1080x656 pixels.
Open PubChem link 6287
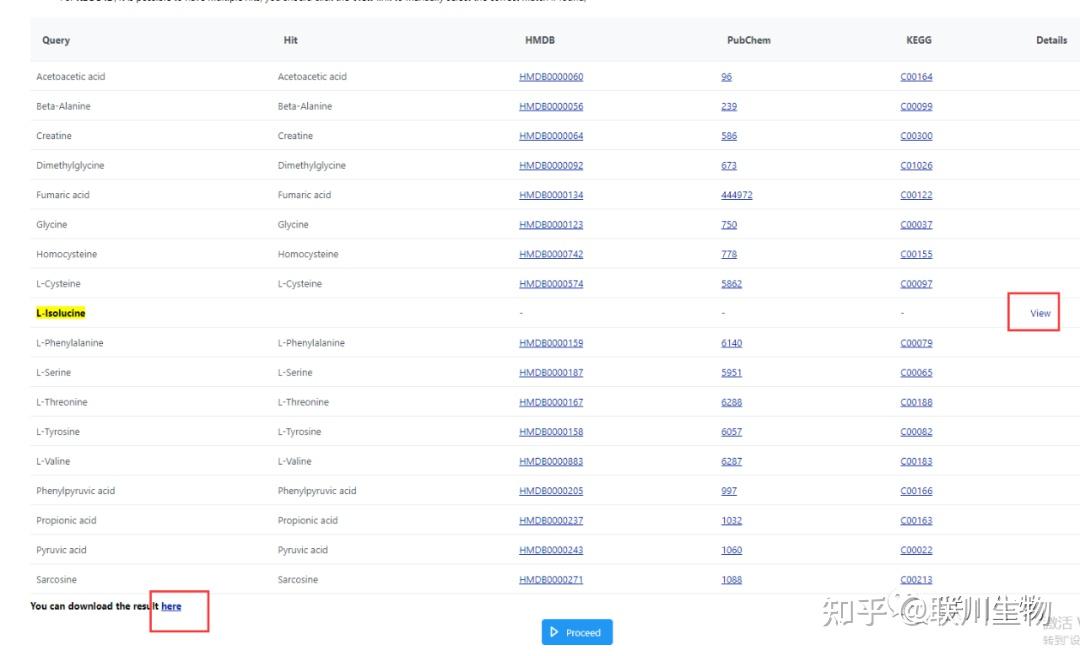click(x=731, y=462)
